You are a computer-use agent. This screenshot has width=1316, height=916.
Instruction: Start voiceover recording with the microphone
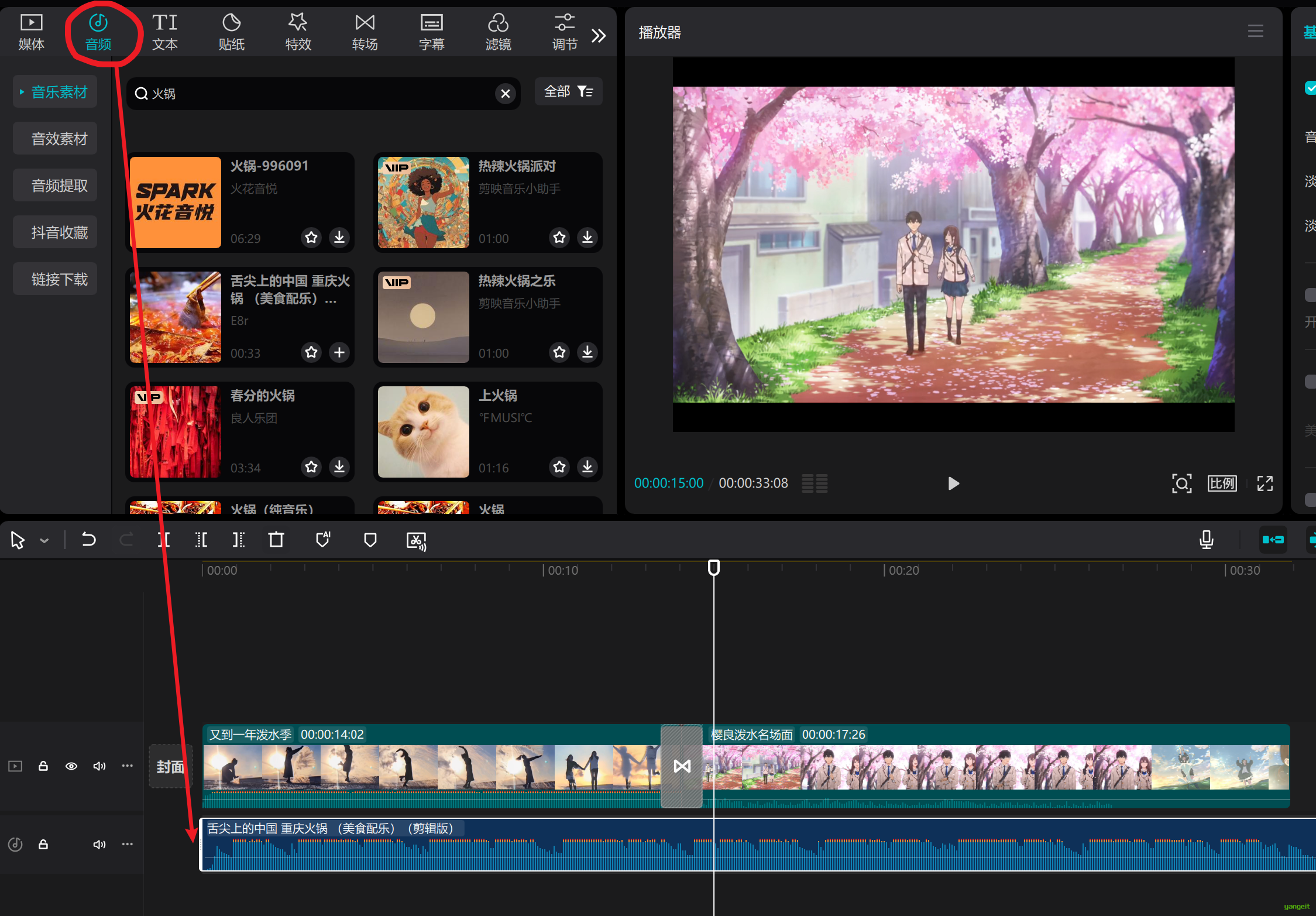click(1206, 539)
